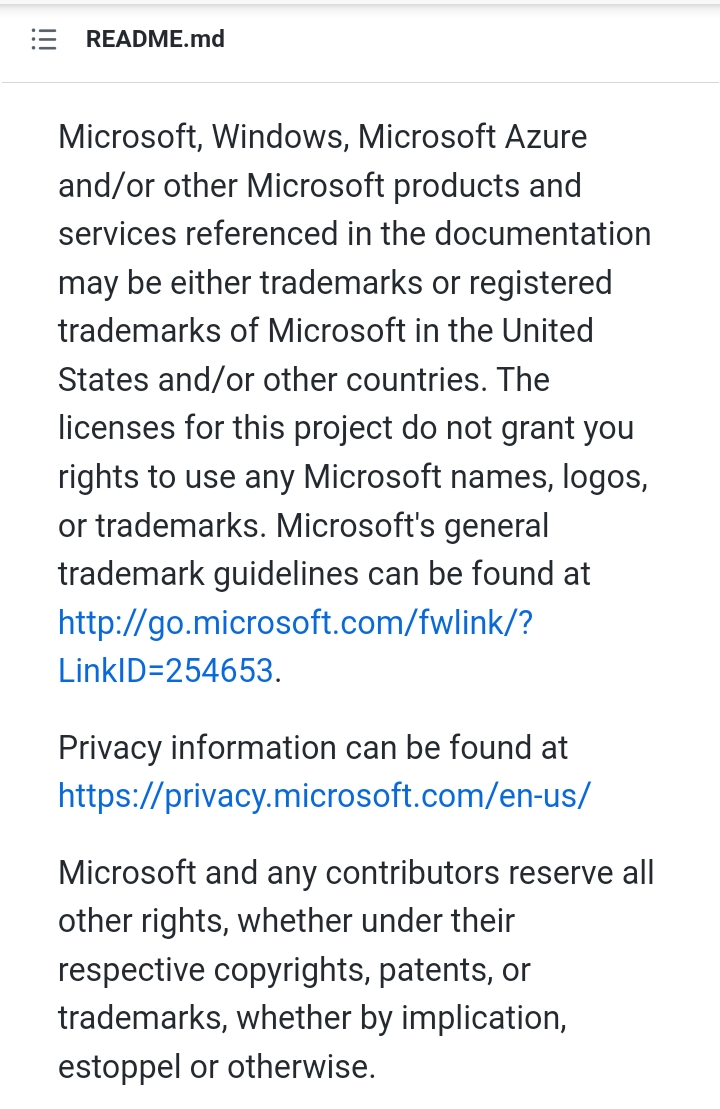Screen dimensions: 720x1109
Task: Click the line 'rights to use any Microsoft names, logos,'
Action: tap(352, 477)
